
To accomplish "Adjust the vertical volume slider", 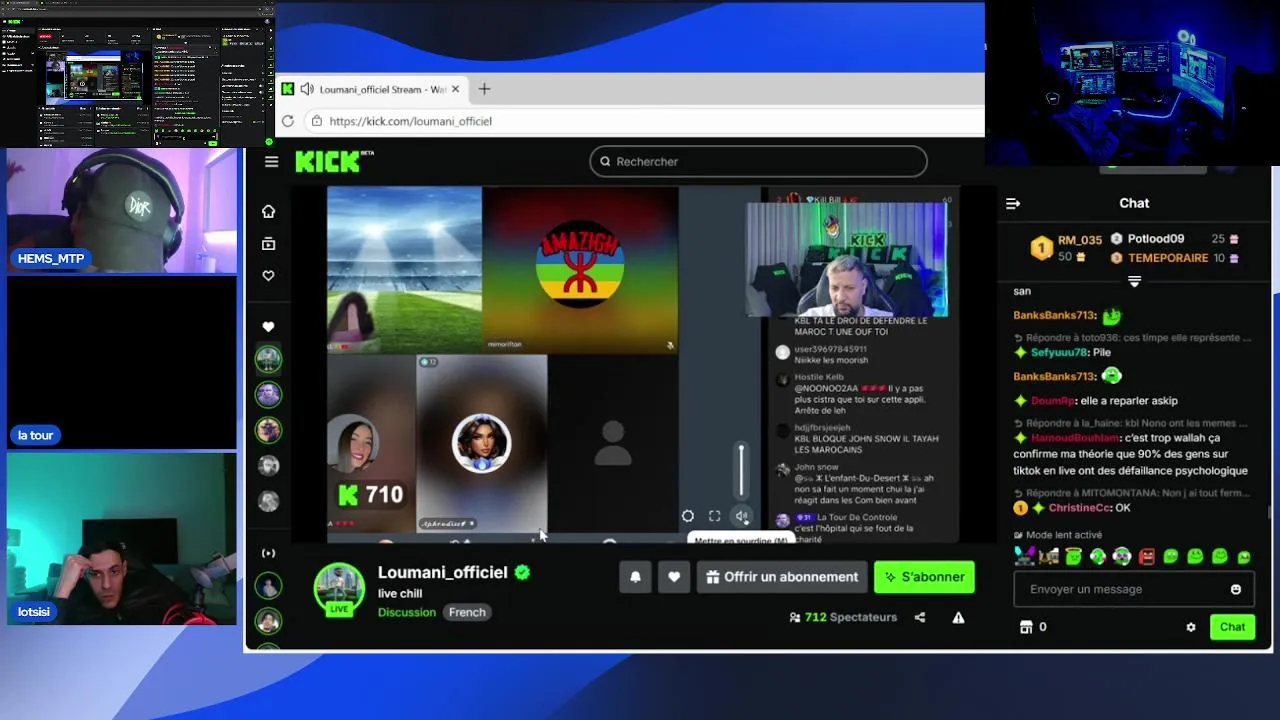I will (741, 470).
